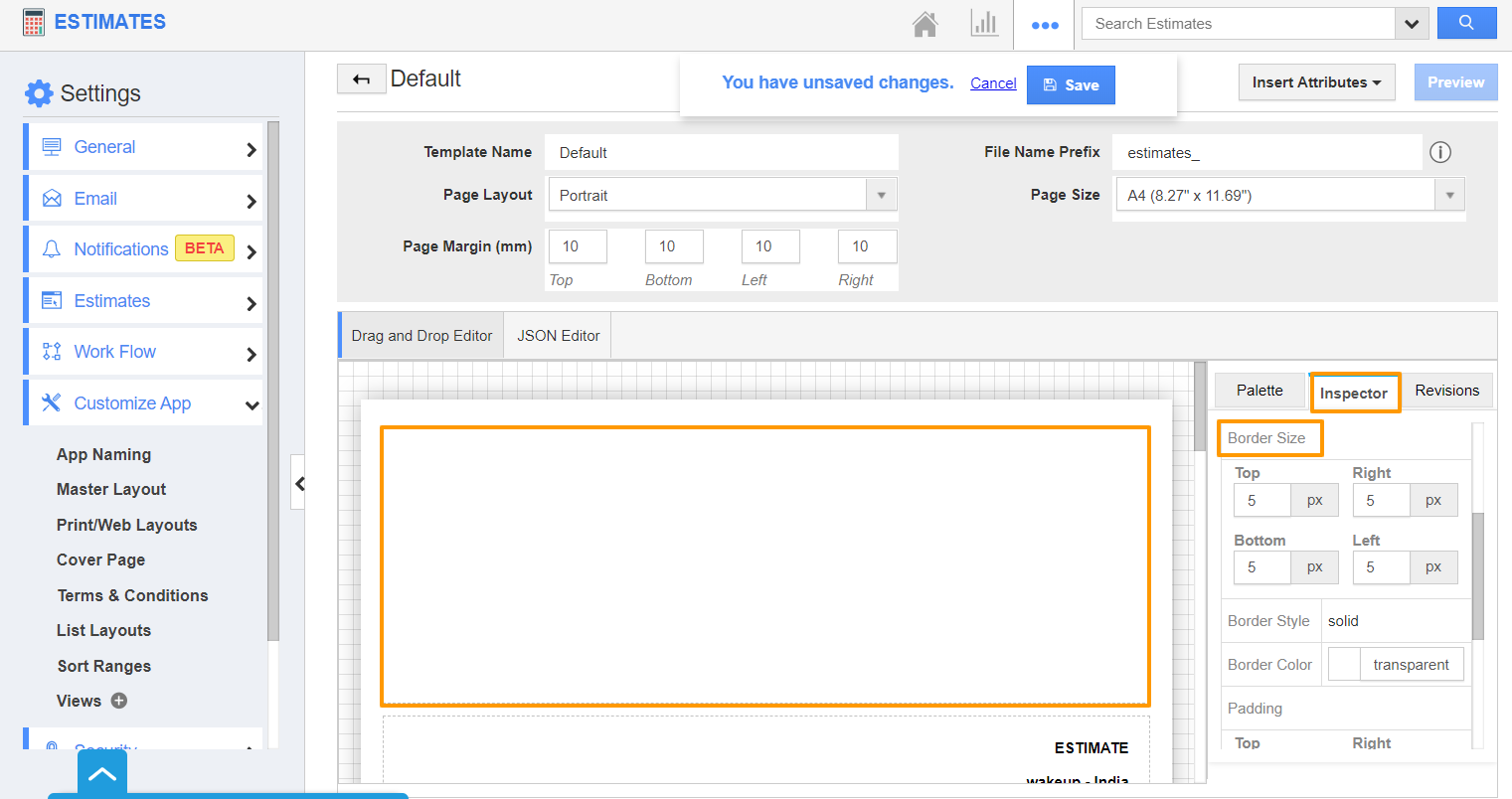Open the reports bar chart icon
This screenshot has height=799, width=1512.
984,24
